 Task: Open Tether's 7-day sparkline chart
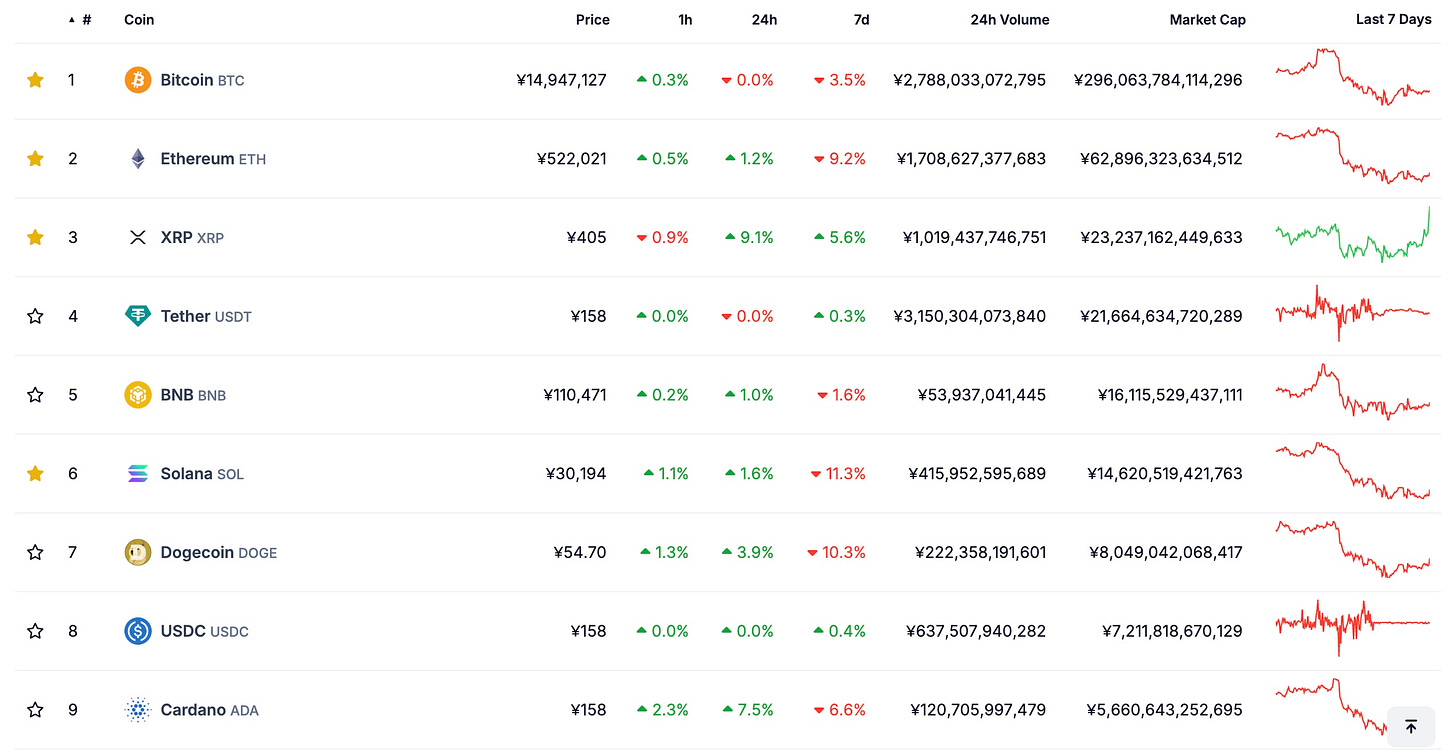[1353, 313]
